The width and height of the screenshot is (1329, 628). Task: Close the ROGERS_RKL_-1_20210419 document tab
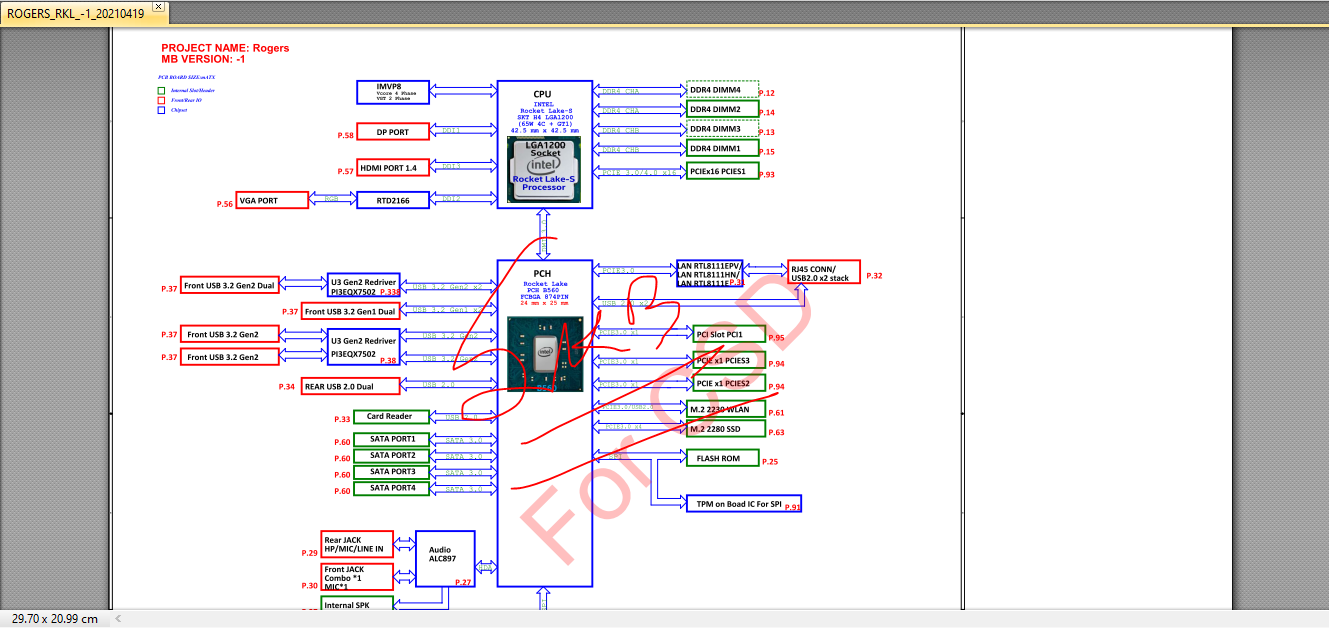158,7
